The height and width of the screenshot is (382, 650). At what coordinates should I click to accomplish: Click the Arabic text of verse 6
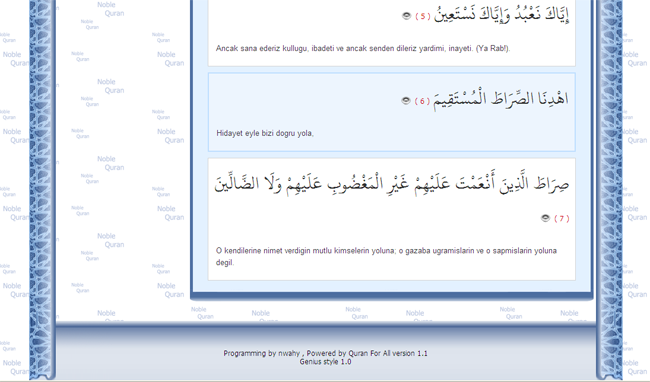pyautogui.click(x=501, y=99)
